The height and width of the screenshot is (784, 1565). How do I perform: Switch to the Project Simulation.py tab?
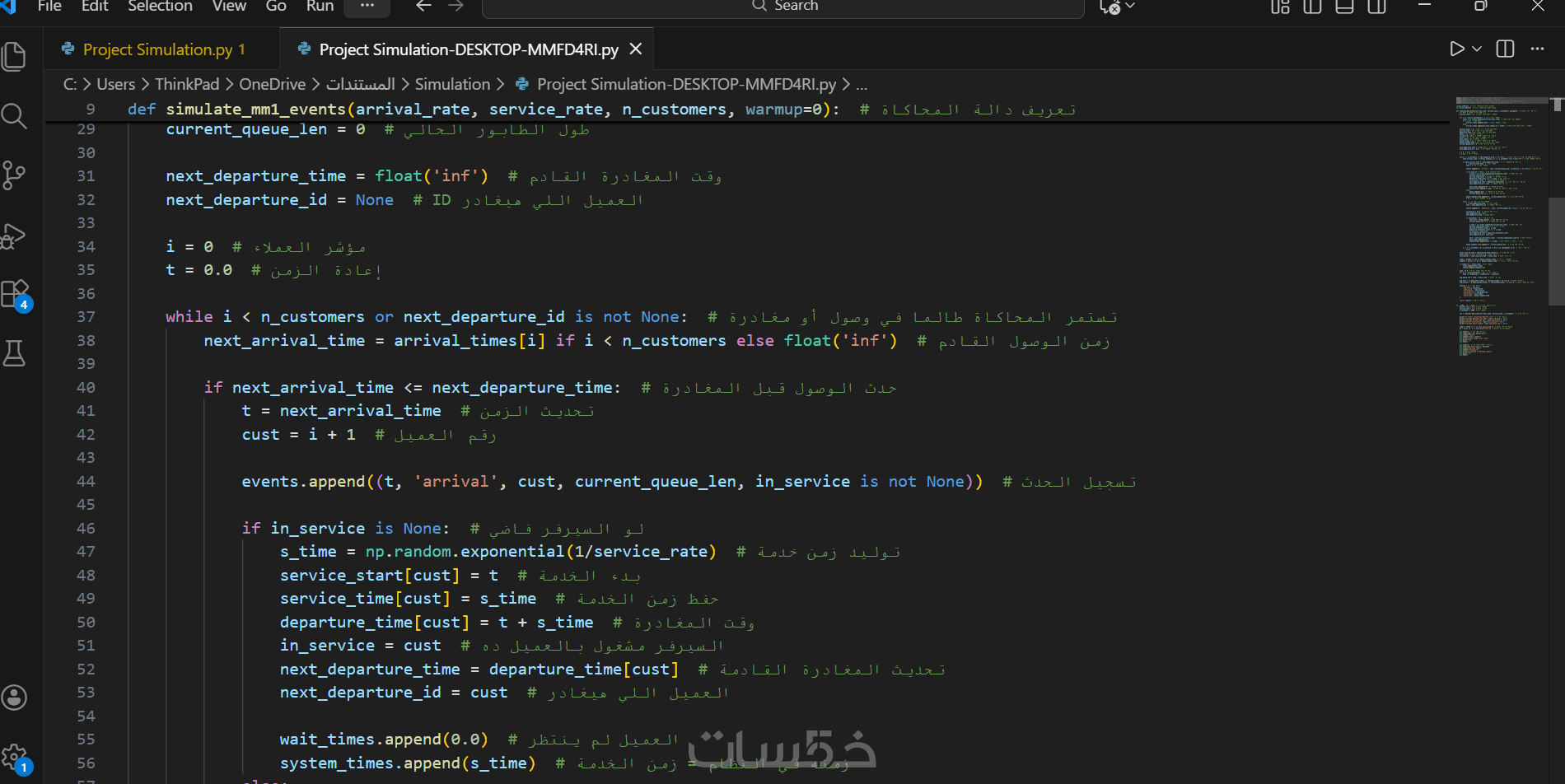pos(162,49)
